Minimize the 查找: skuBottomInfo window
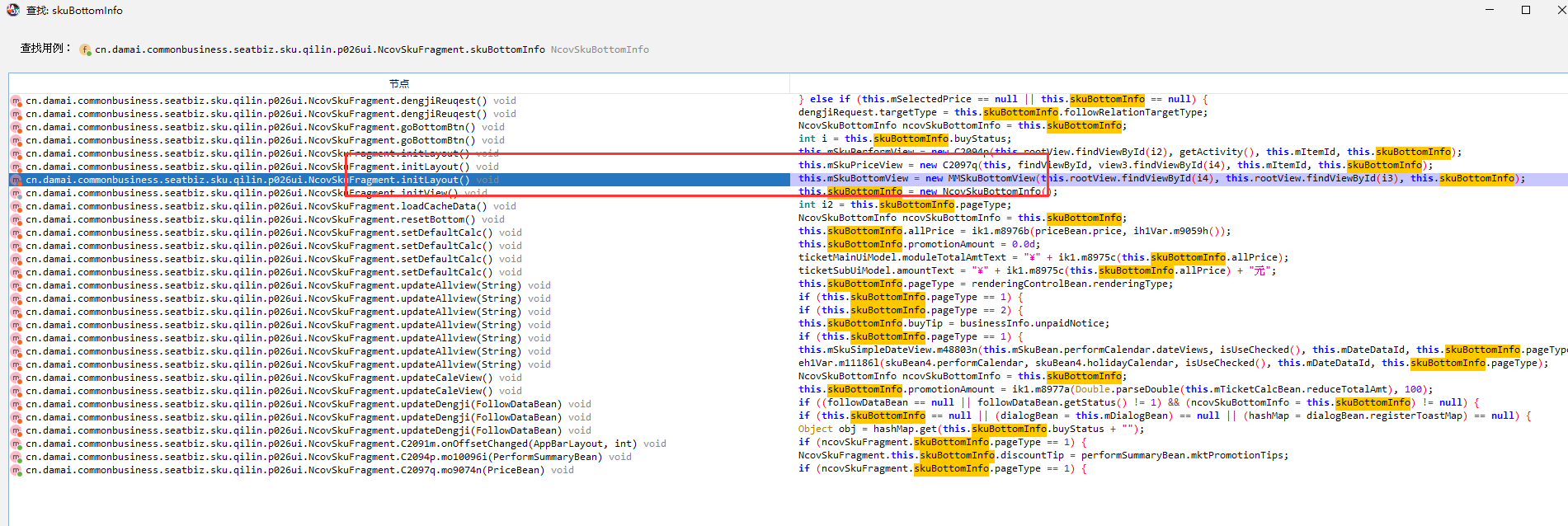 pyautogui.click(x=1490, y=10)
